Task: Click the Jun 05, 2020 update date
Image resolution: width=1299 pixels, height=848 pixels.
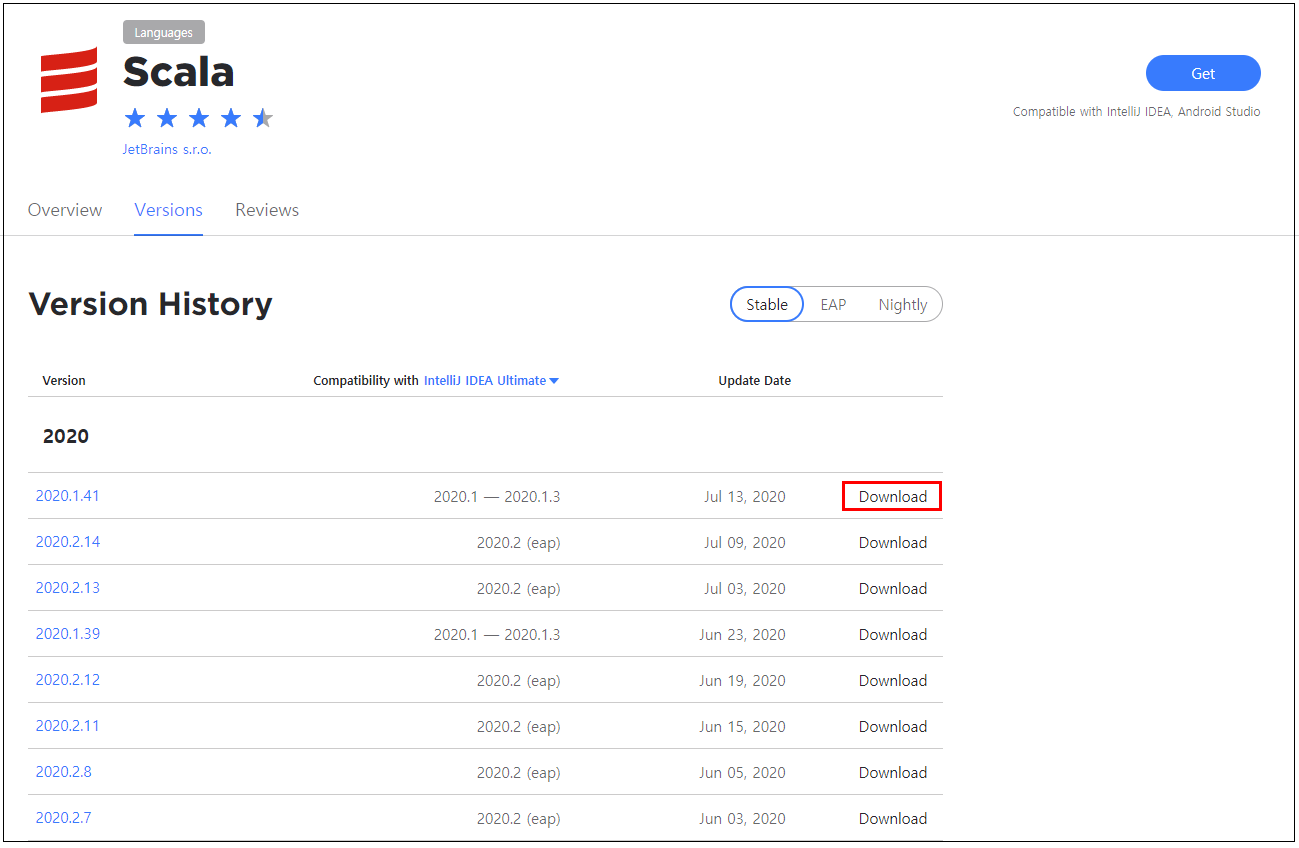Action: click(x=743, y=773)
